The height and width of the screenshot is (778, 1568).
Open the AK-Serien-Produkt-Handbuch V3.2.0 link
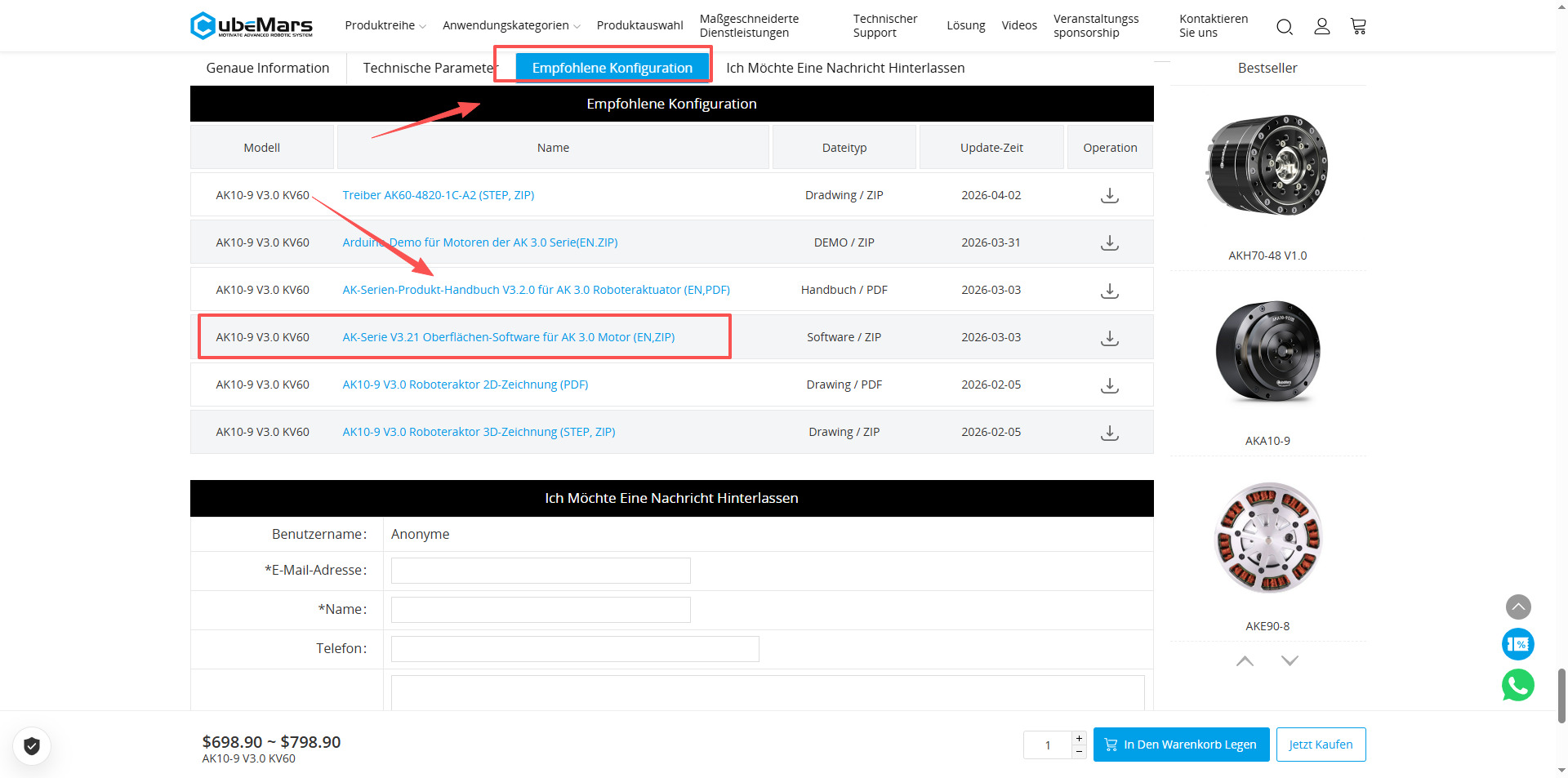pyautogui.click(x=536, y=290)
